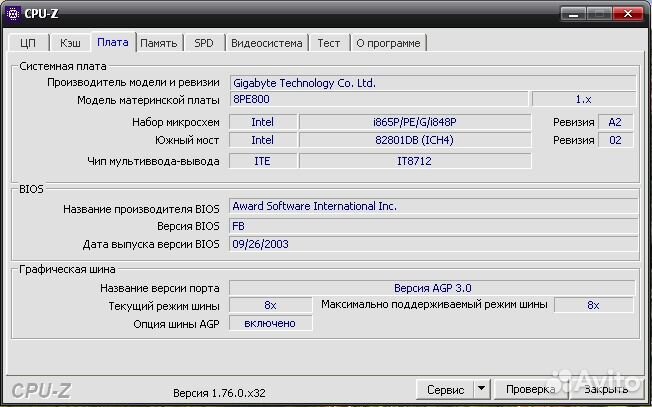The width and height of the screenshot is (652, 407).
Task: Click the Чип мультиввода-вывода label
Action: 153,161
